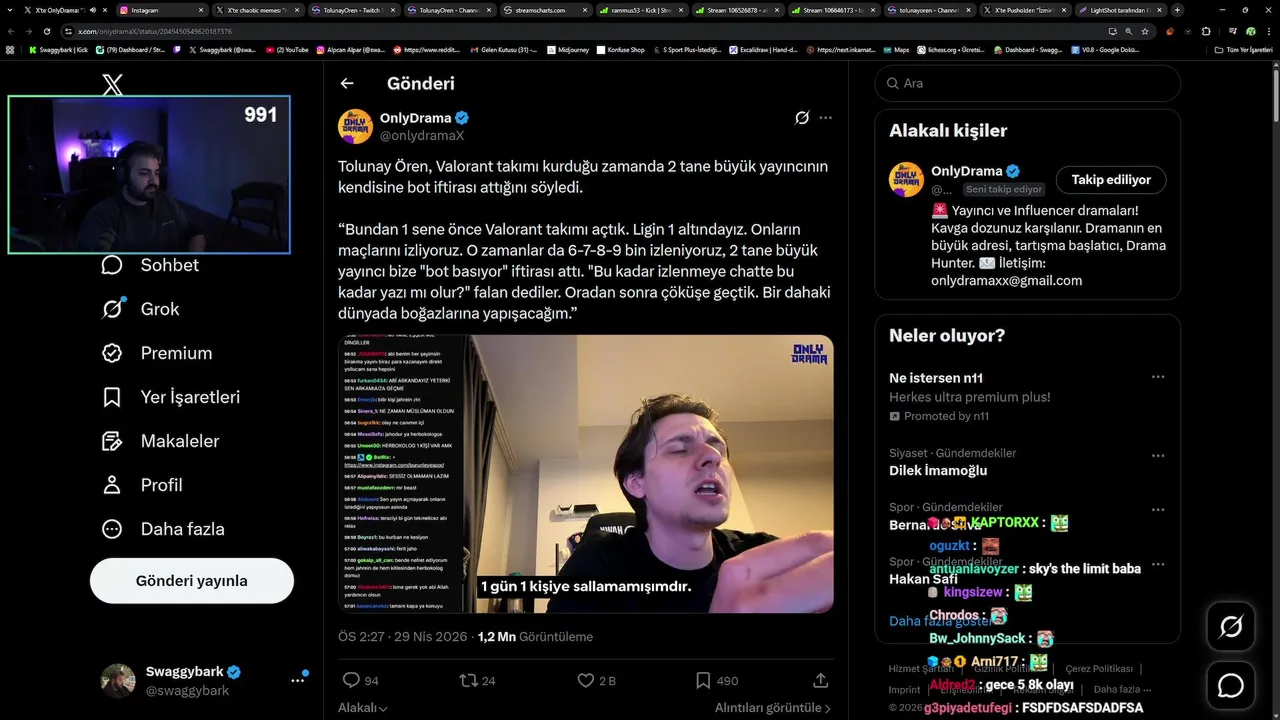Viewport: 1280px width, 720px height.
Task: Click the Ara search field
Action: [1028, 83]
